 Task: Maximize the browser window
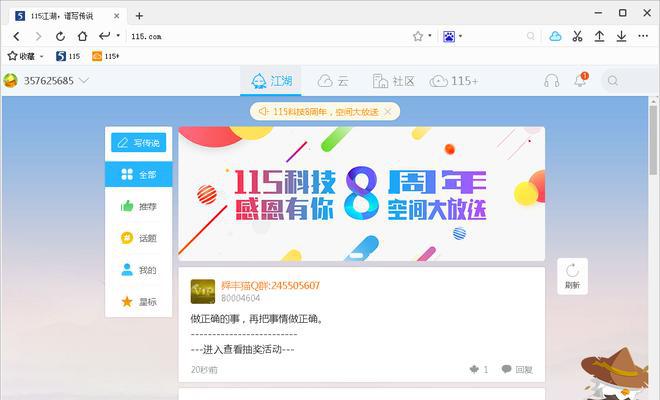623,13
